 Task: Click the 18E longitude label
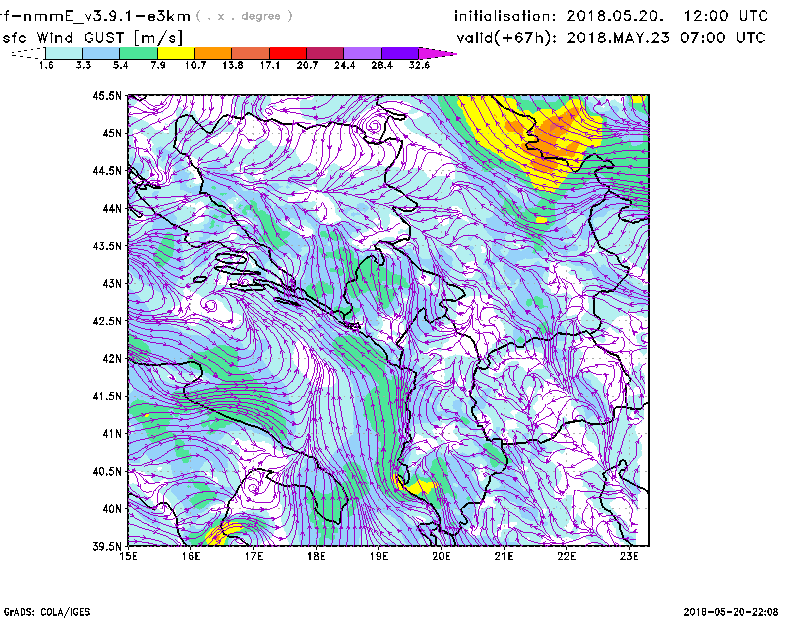(x=316, y=556)
